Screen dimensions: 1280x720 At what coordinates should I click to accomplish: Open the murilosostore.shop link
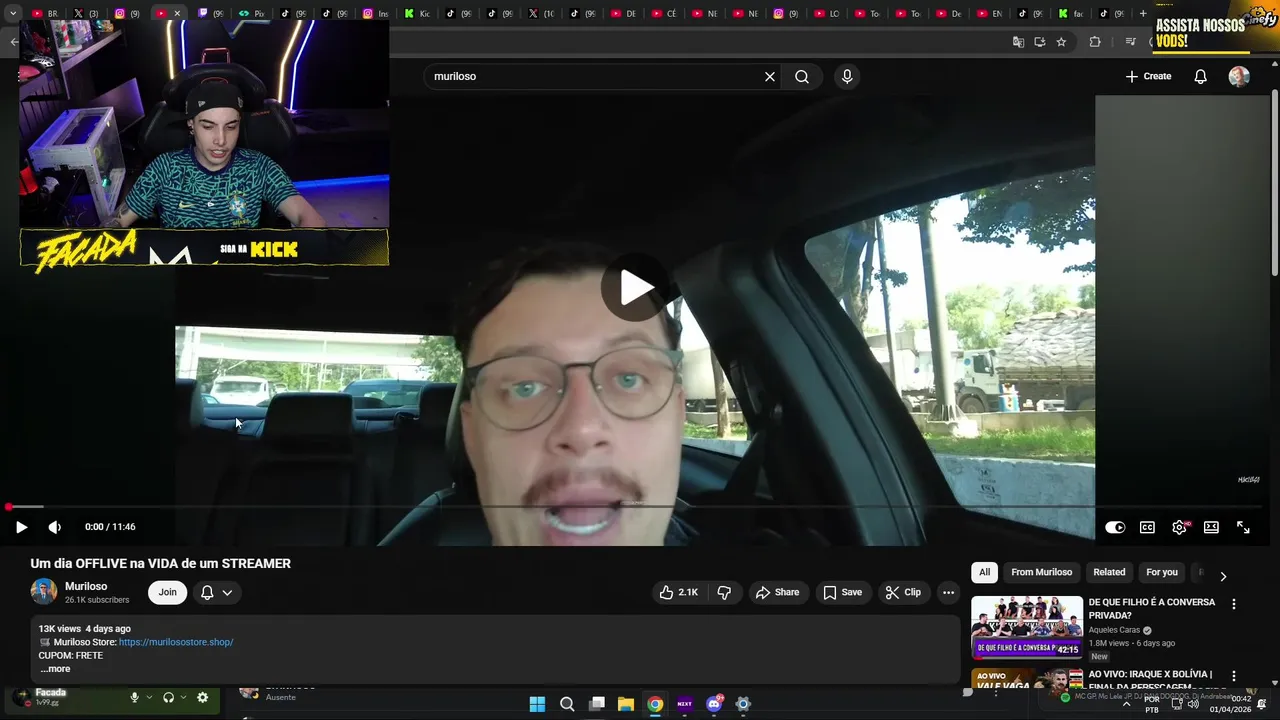pyautogui.click(x=176, y=642)
